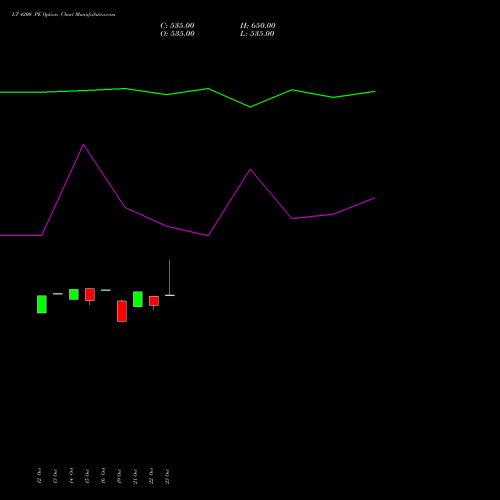Click the highest peak of the purple line
The height and width of the screenshot is (500, 500).
83,145
